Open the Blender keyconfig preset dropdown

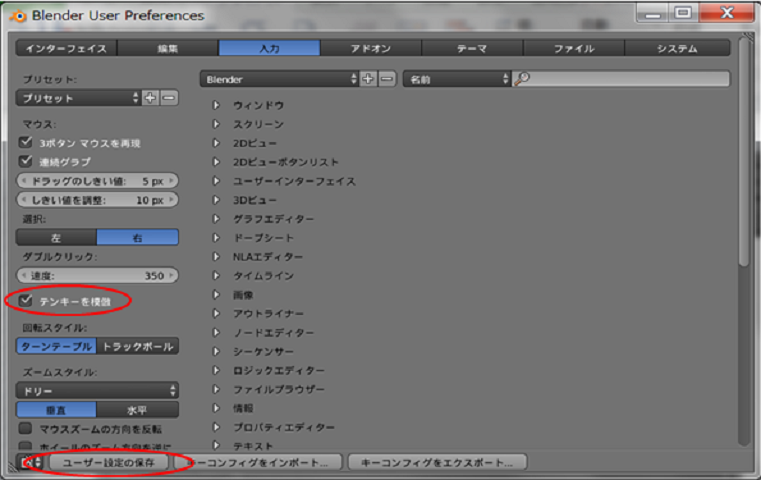pyautogui.click(x=278, y=78)
